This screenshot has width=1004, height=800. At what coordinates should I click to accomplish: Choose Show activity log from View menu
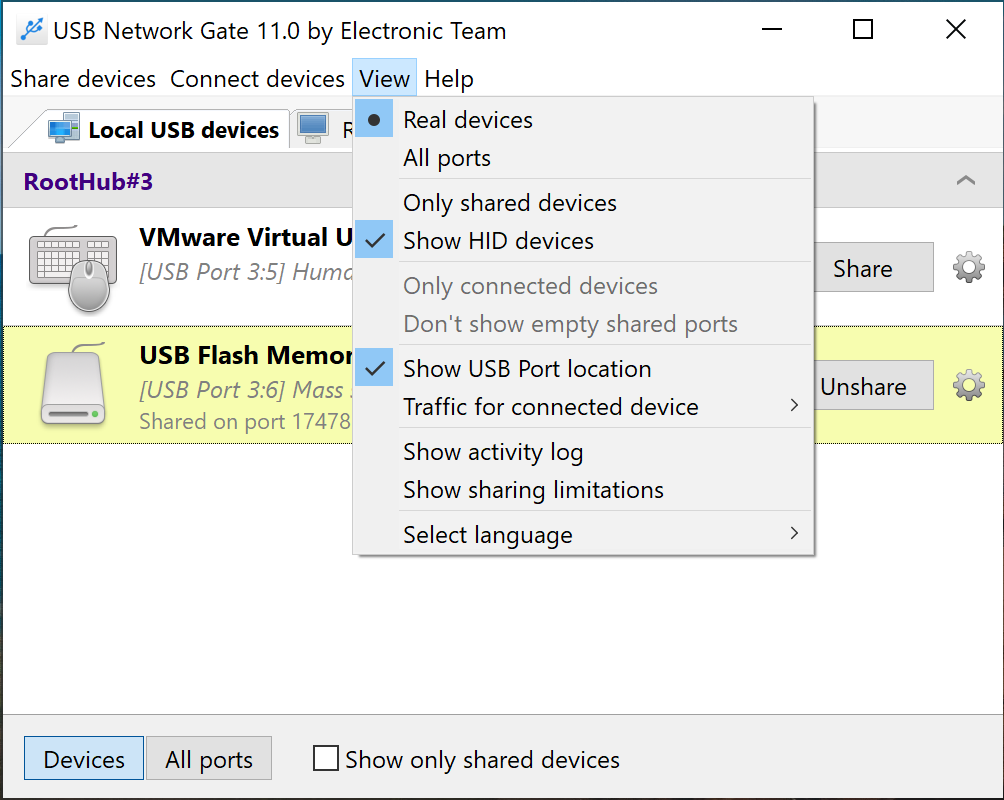pyautogui.click(x=493, y=452)
